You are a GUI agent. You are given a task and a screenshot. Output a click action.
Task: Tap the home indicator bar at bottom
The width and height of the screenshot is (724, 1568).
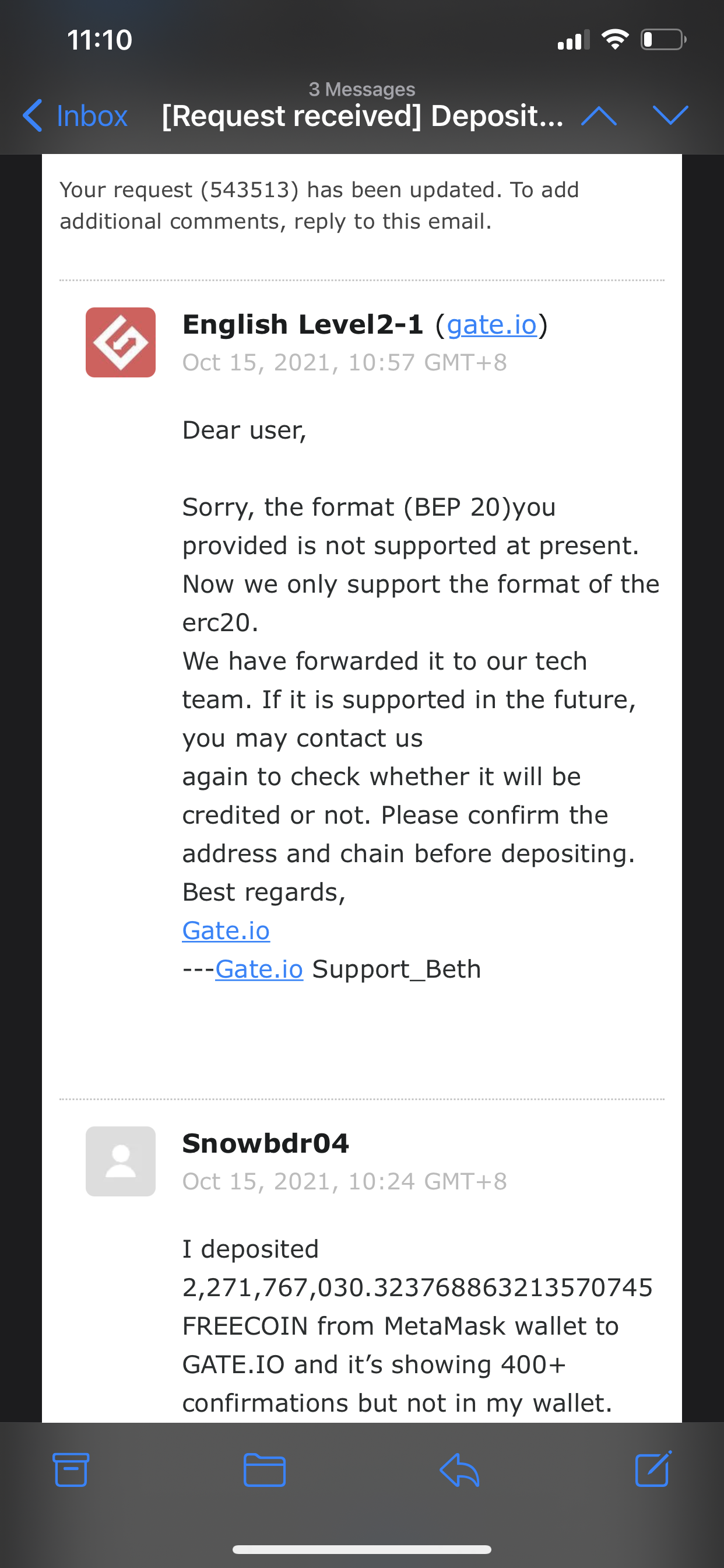[362, 1549]
